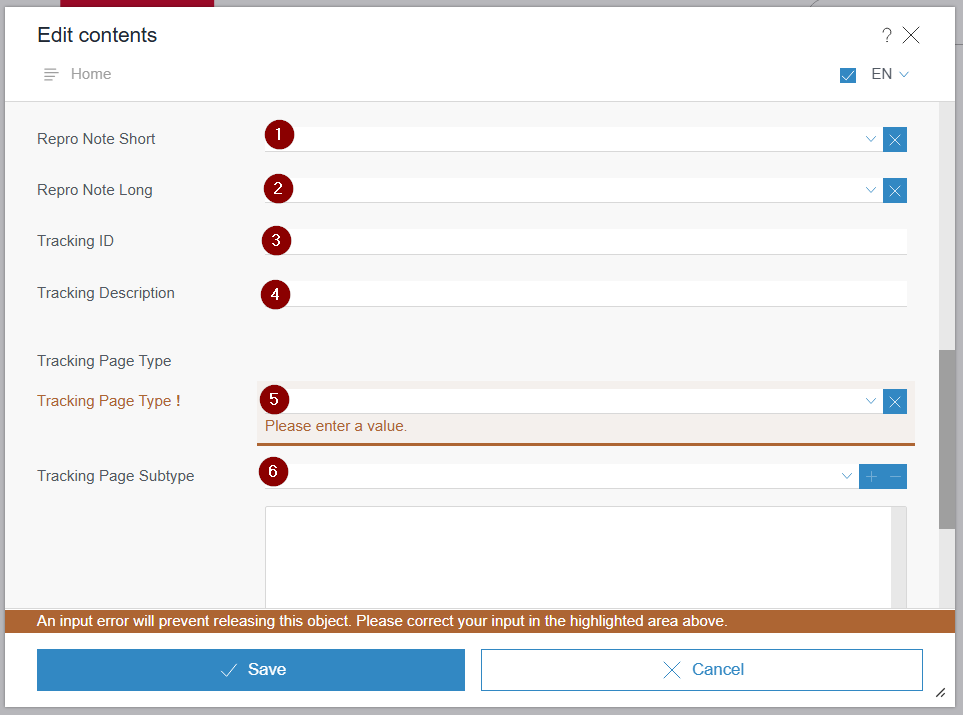Open the help question mark icon
Viewport: 963px width, 715px height.
(886, 36)
